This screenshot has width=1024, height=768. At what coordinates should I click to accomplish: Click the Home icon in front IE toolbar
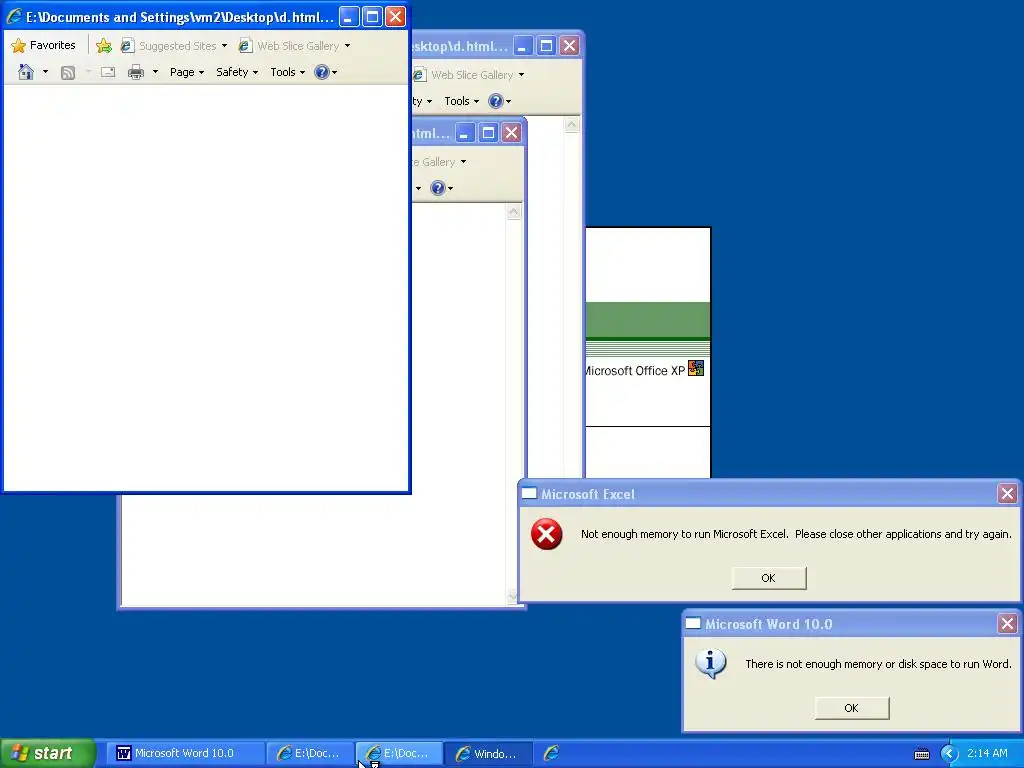pyautogui.click(x=26, y=72)
